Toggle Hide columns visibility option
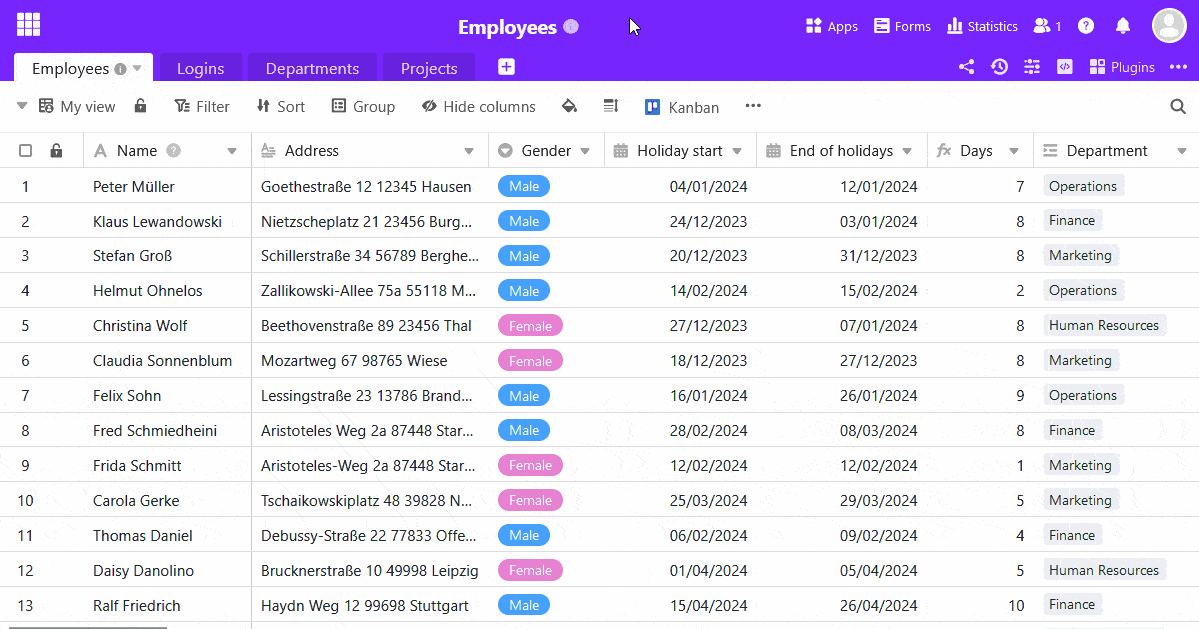 tap(478, 107)
